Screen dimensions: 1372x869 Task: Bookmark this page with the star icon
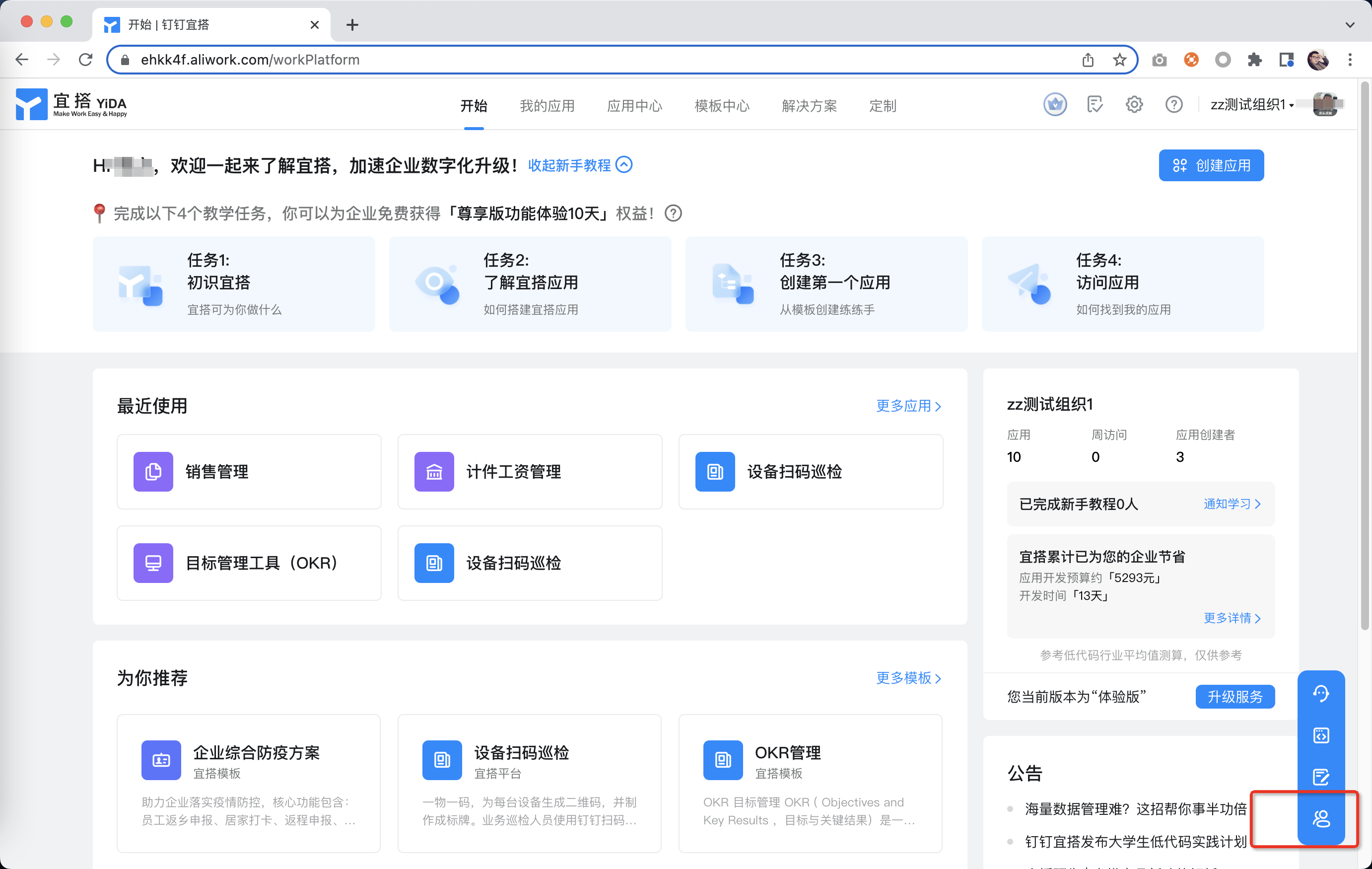[x=1119, y=59]
